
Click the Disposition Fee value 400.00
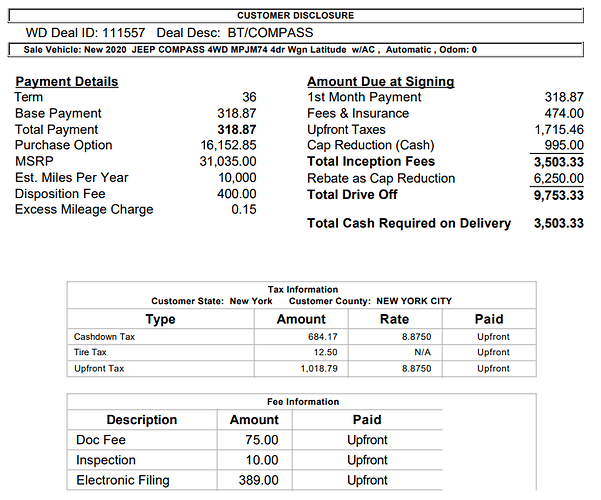(236, 194)
